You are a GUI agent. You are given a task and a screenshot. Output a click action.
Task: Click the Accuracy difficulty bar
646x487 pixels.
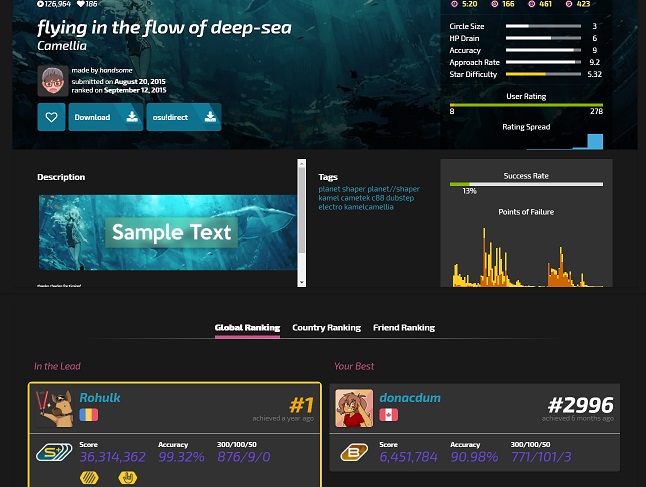(543, 50)
